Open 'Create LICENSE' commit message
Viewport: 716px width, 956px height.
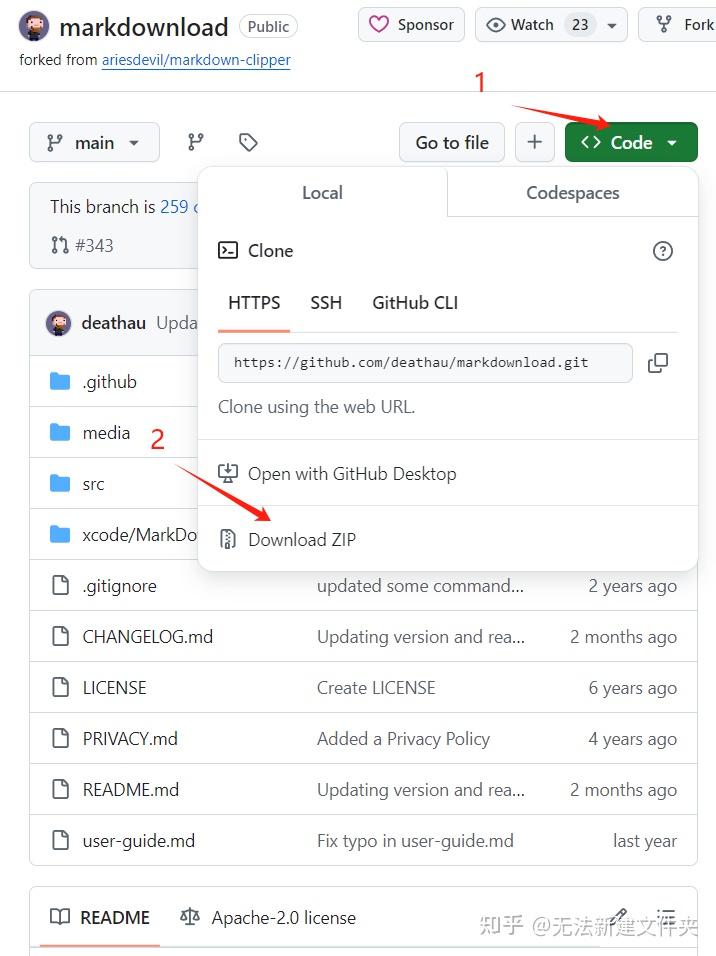tap(376, 688)
